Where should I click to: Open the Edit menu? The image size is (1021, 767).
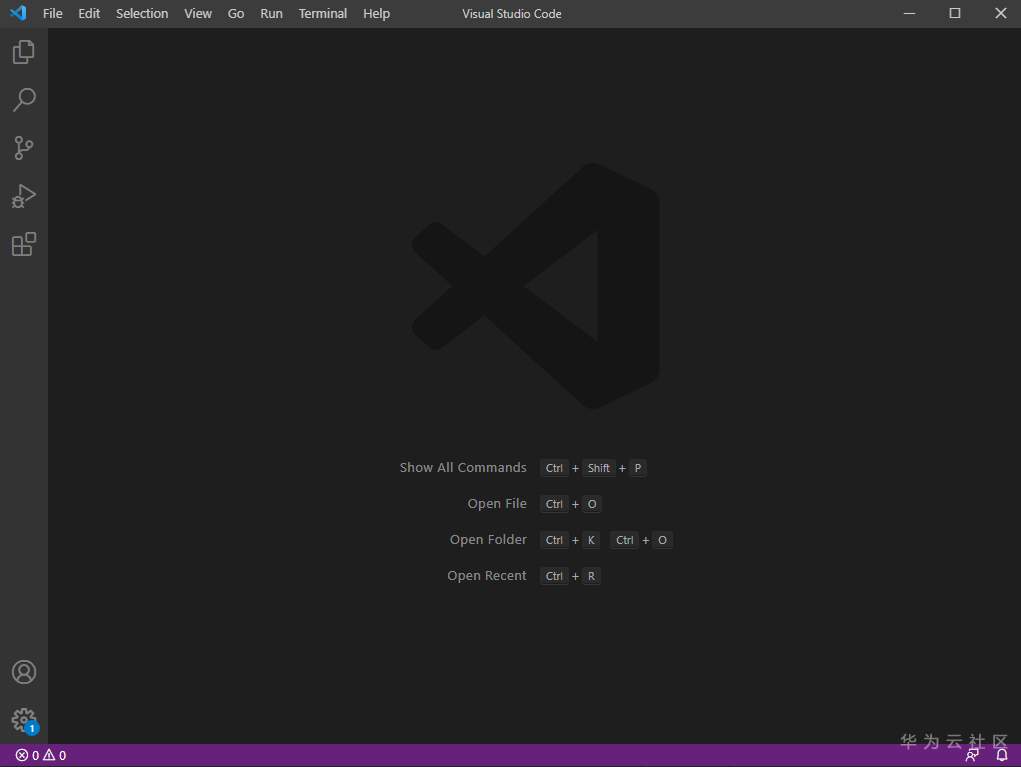(89, 14)
